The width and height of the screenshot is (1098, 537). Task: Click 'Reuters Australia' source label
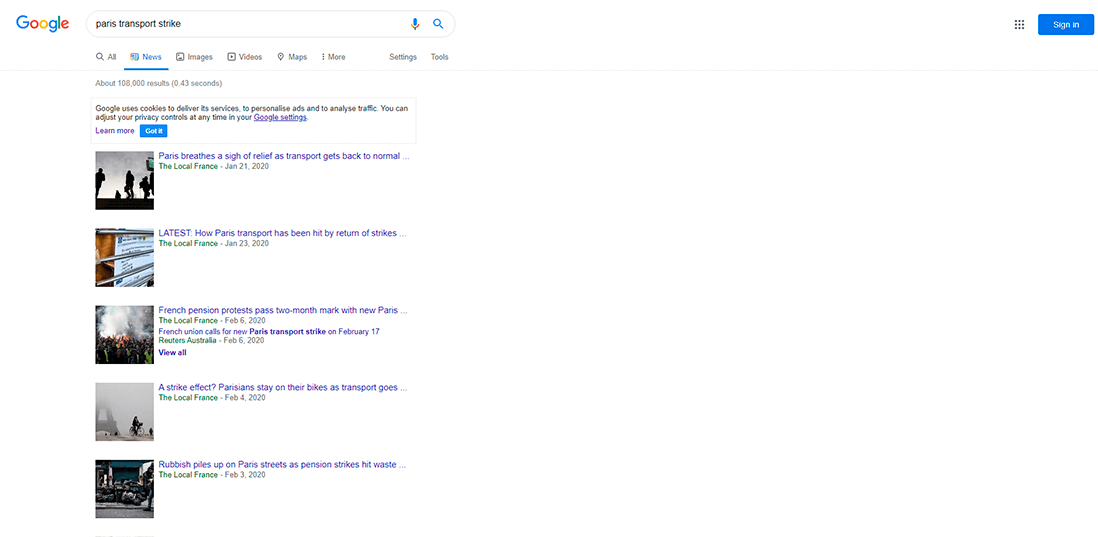[188, 340]
